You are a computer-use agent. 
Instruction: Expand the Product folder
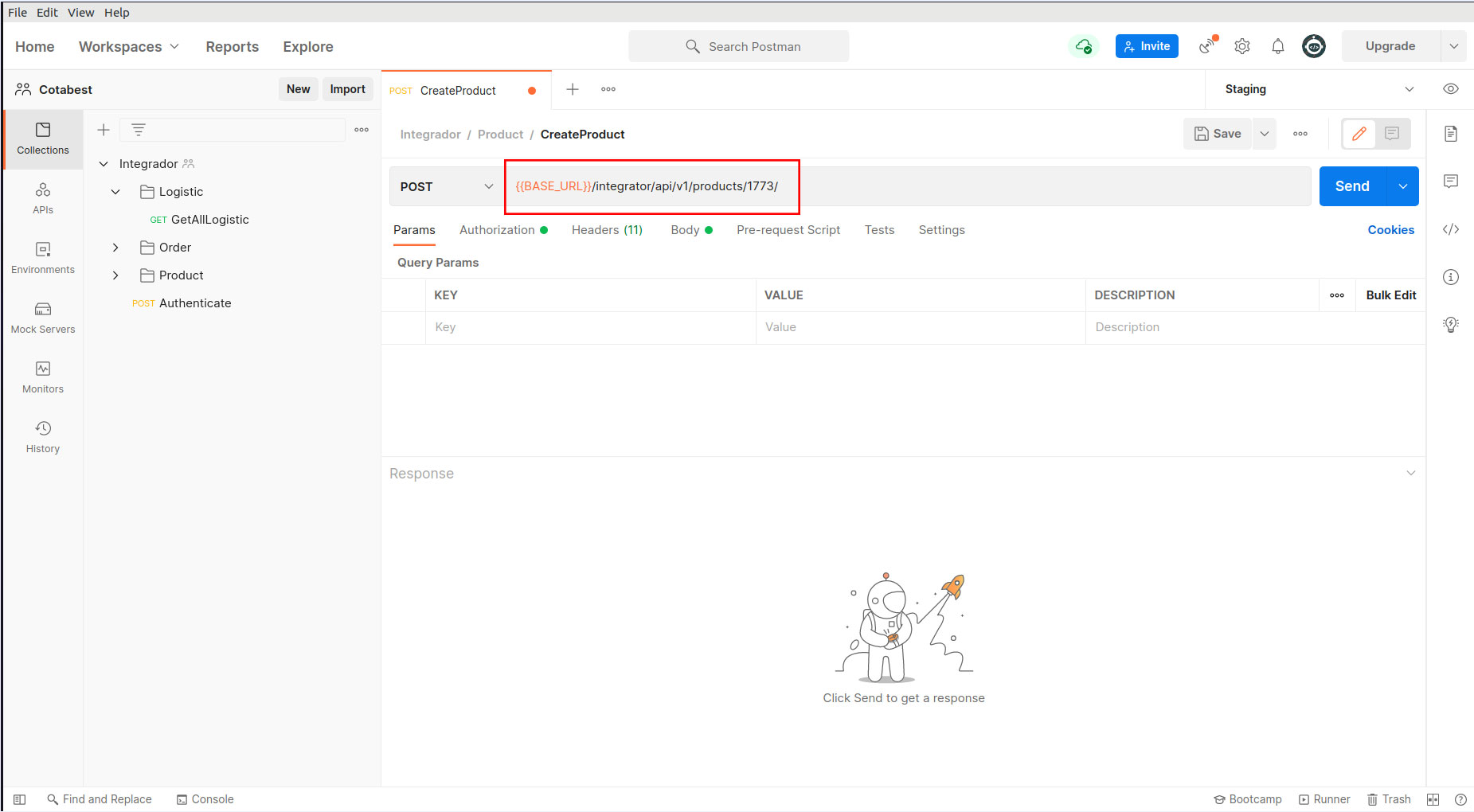click(x=115, y=275)
